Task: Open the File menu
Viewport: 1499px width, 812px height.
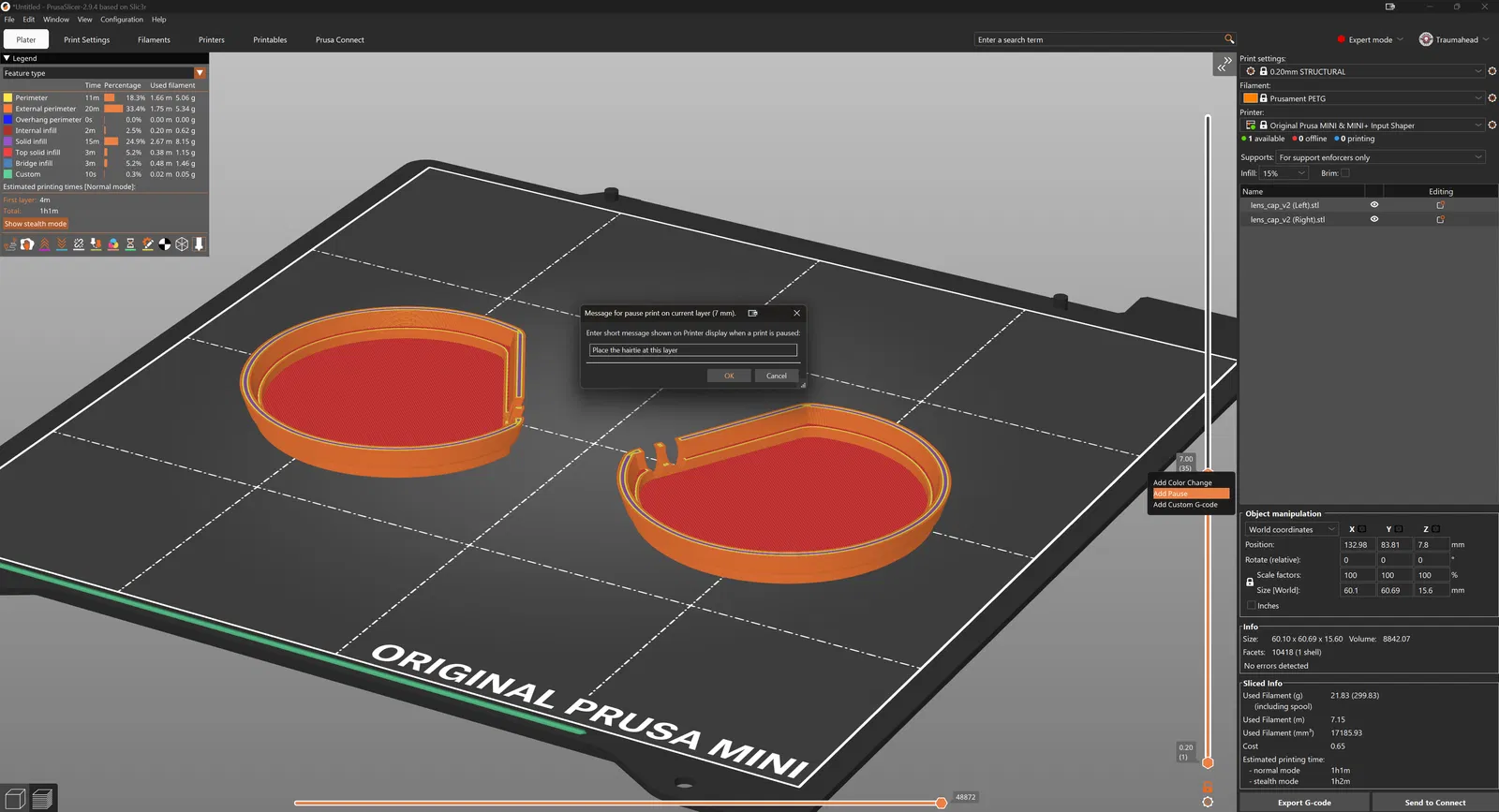Action: (9, 19)
